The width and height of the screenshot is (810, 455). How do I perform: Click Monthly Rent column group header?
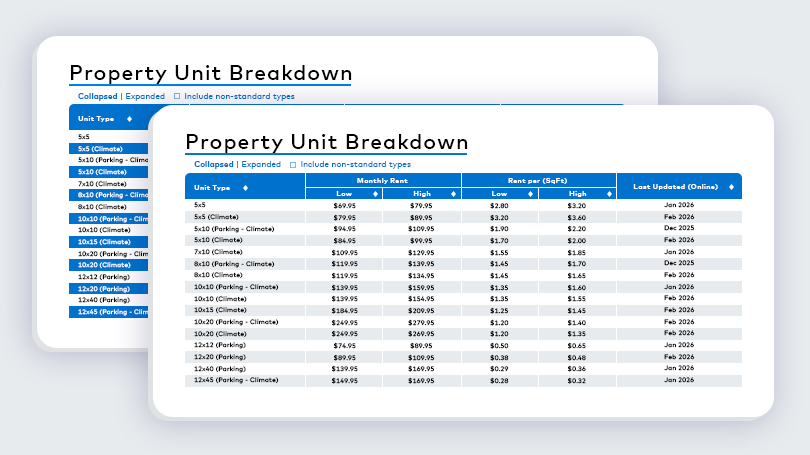(x=383, y=180)
